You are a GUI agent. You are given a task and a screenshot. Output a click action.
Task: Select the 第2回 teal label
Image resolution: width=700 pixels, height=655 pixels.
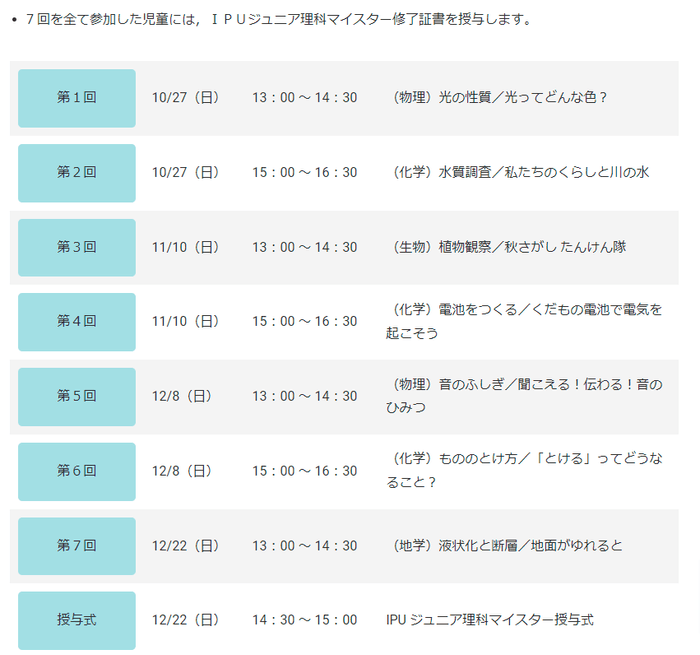coord(77,173)
